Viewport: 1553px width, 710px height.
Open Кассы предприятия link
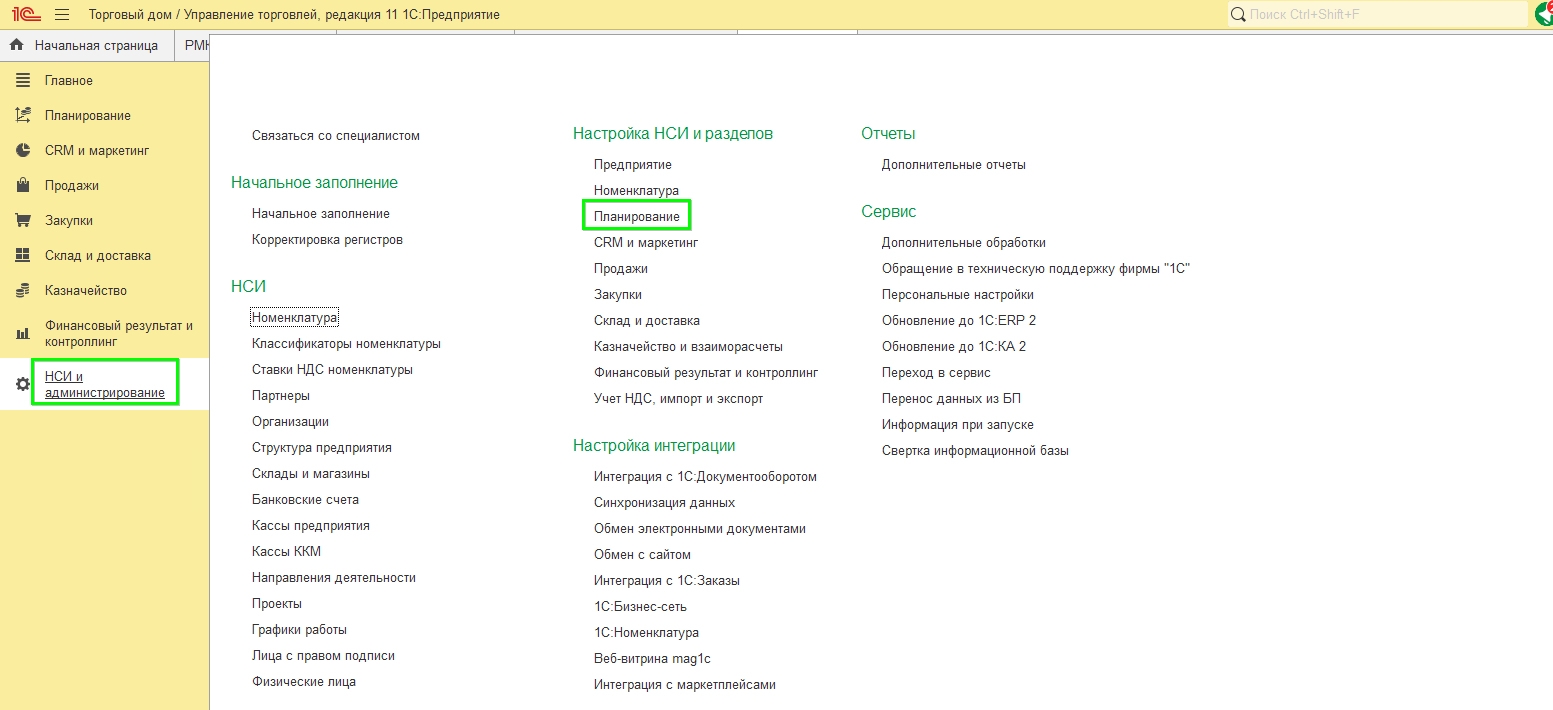pyautogui.click(x=311, y=525)
